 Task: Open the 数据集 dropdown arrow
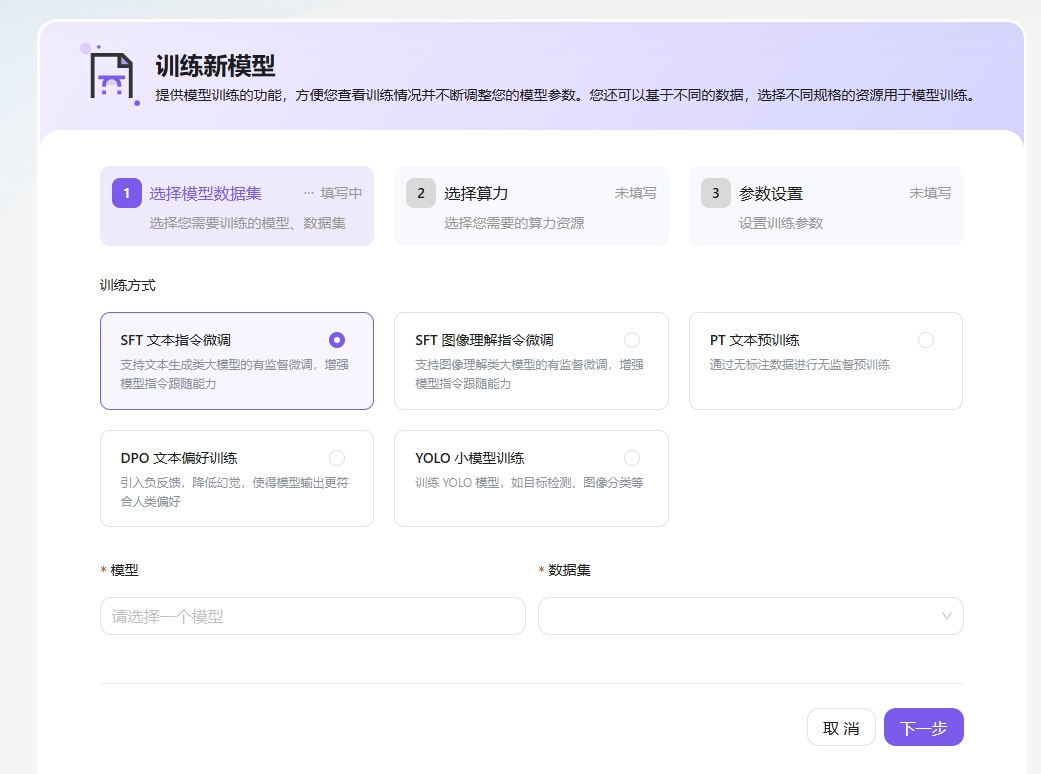pyautogui.click(x=947, y=616)
